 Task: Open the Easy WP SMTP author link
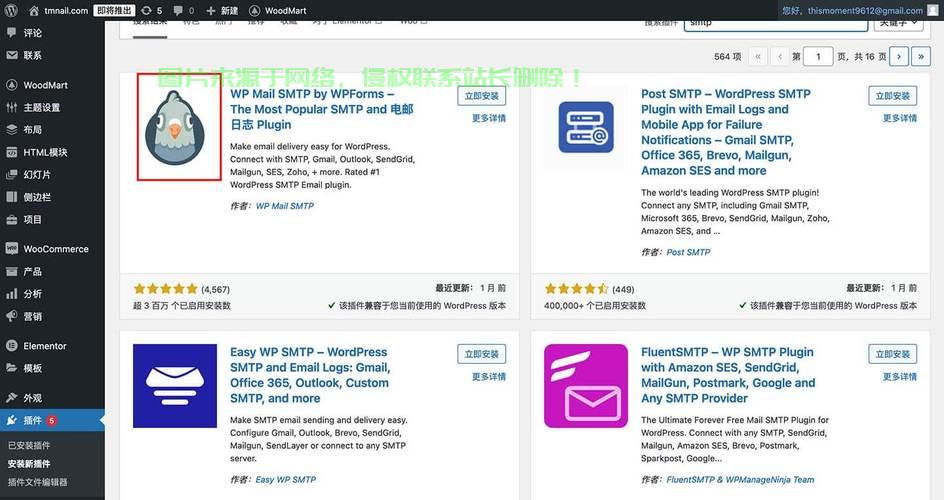click(x=285, y=479)
